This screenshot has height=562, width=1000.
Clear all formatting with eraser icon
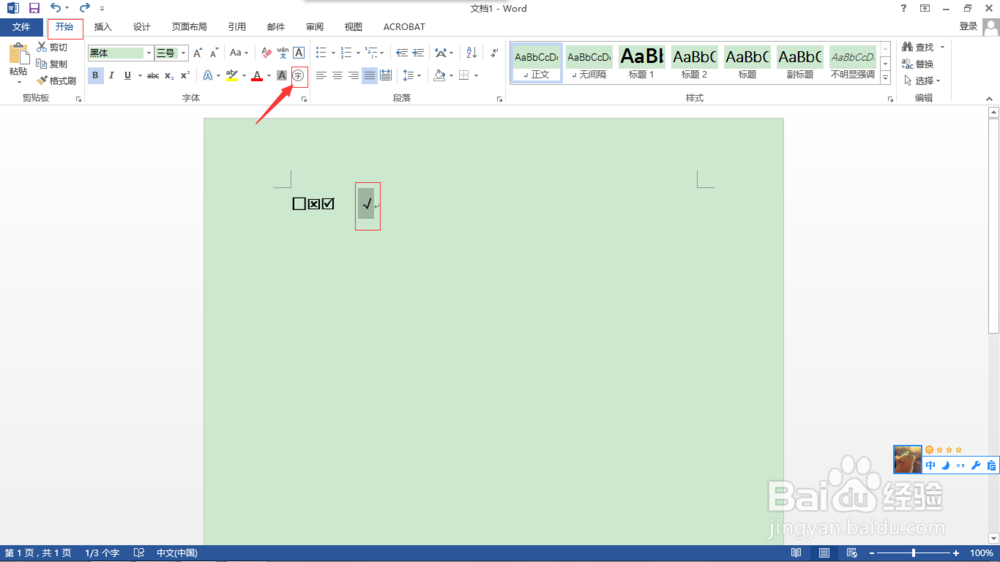tap(267, 53)
